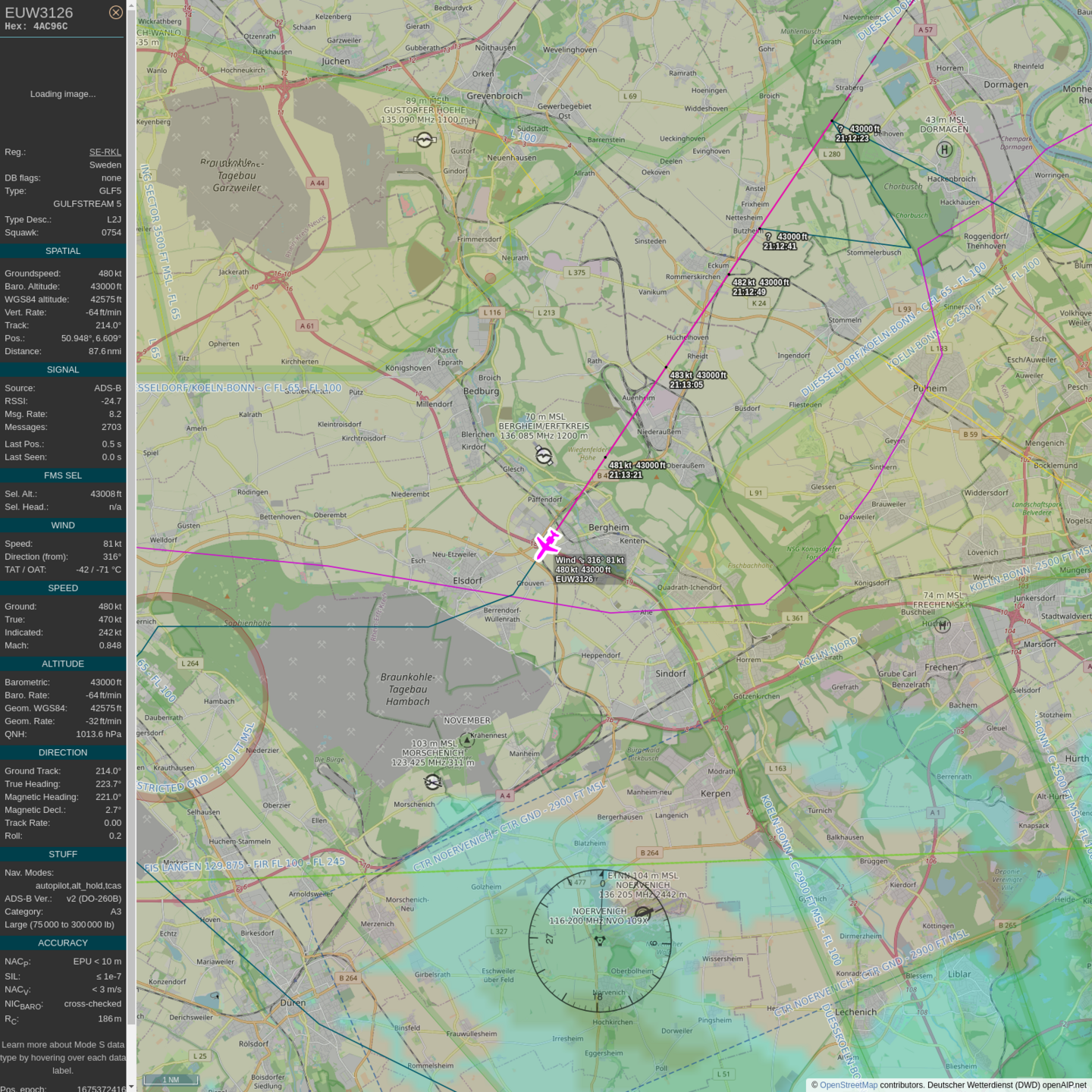Viewport: 1092px width, 1092px height.
Task: Click the sidebar scroll up arrow
Action: tap(131, 5)
